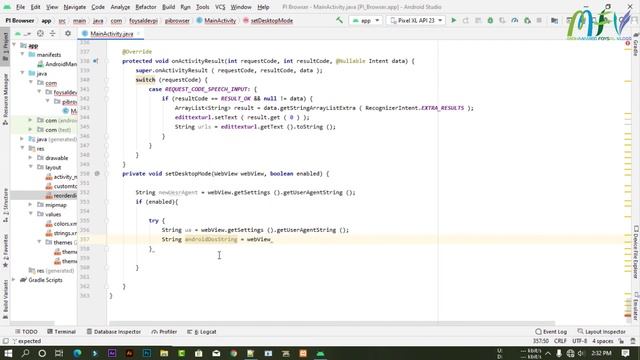The width and height of the screenshot is (640, 360).
Task: Expand the mipmap folder
Action: [31, 205]
